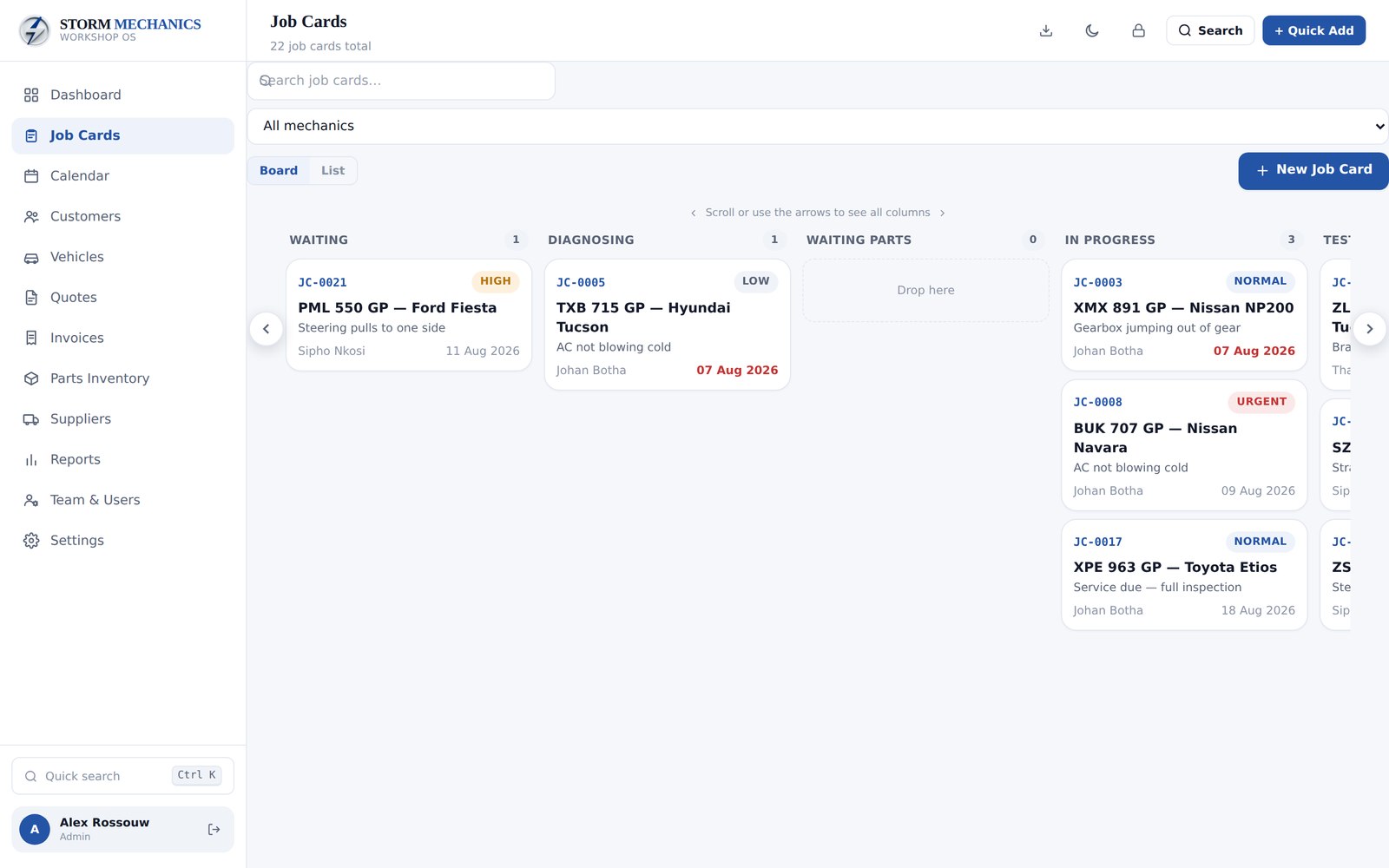1389x868 pixels.
Task: Click the In Progress column count badge
Action: [1291, 240]
